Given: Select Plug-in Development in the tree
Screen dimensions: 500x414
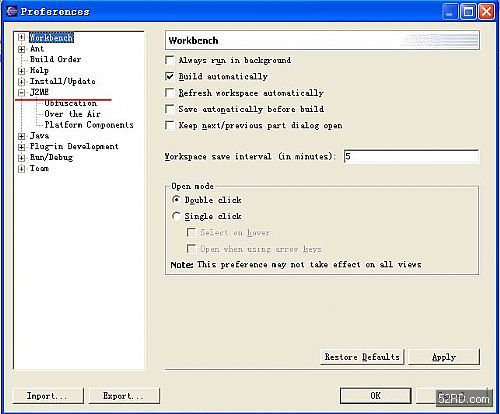Looking at the screenshot, I should [x=74, y=146].
